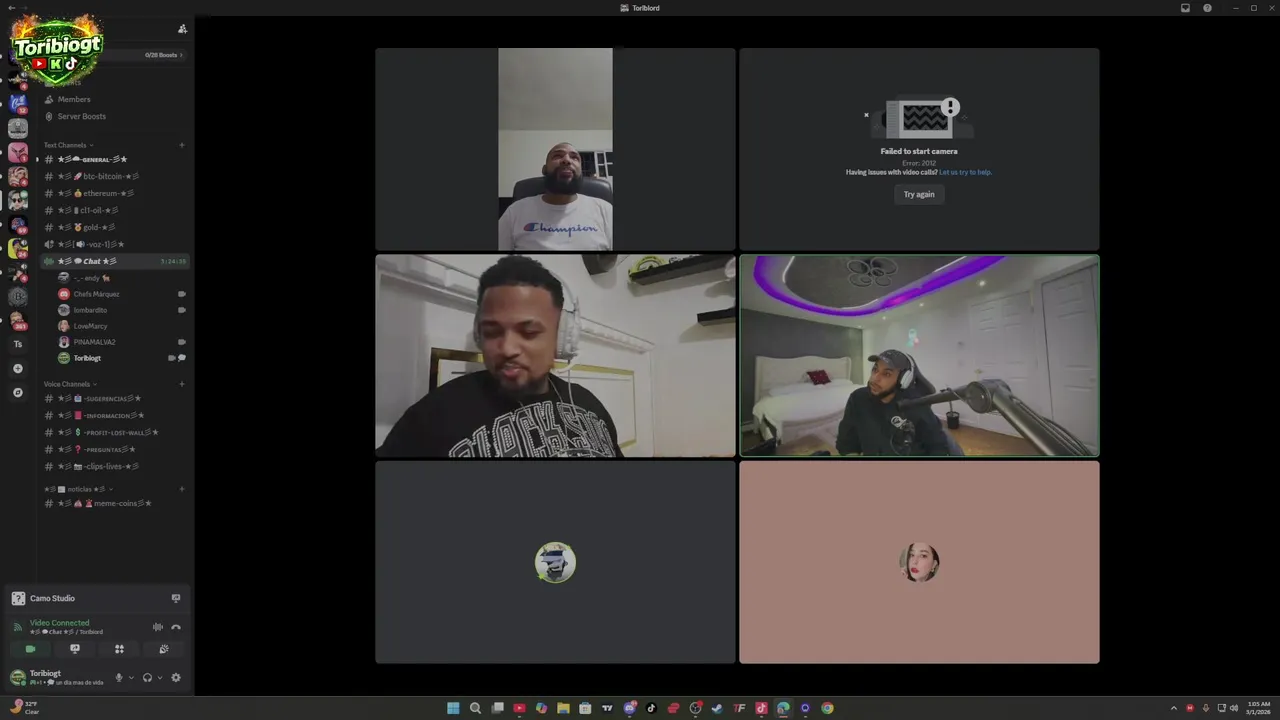Open the btc-bitcoin channel
This screenshot has width=1280, height=720.
pyautogui.click(x=114, y=176)
